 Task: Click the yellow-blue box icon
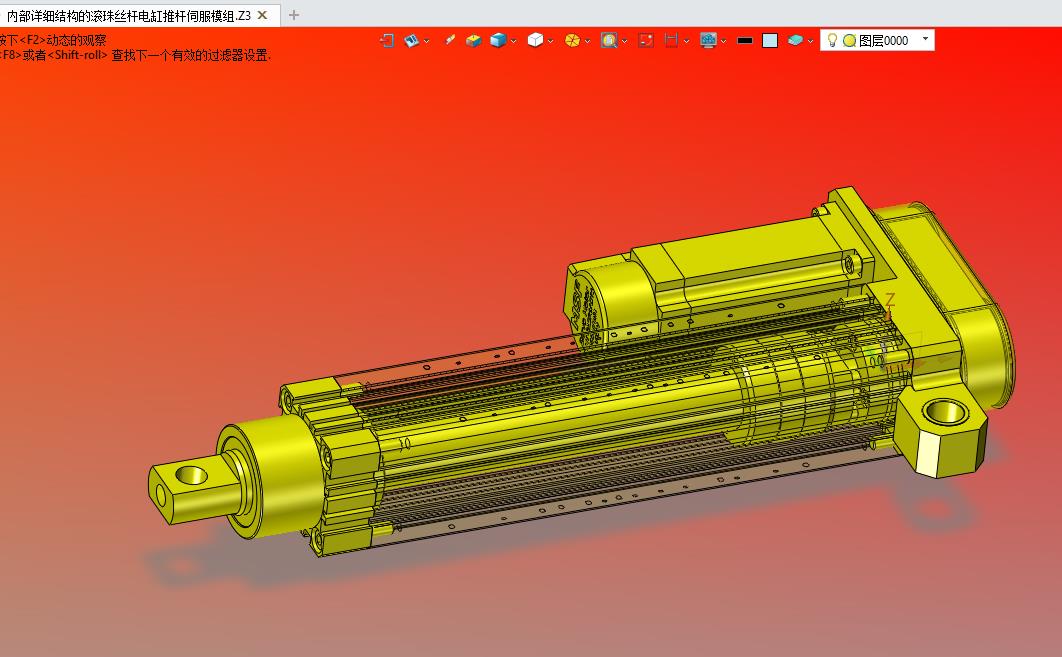[x=473, y=41]
